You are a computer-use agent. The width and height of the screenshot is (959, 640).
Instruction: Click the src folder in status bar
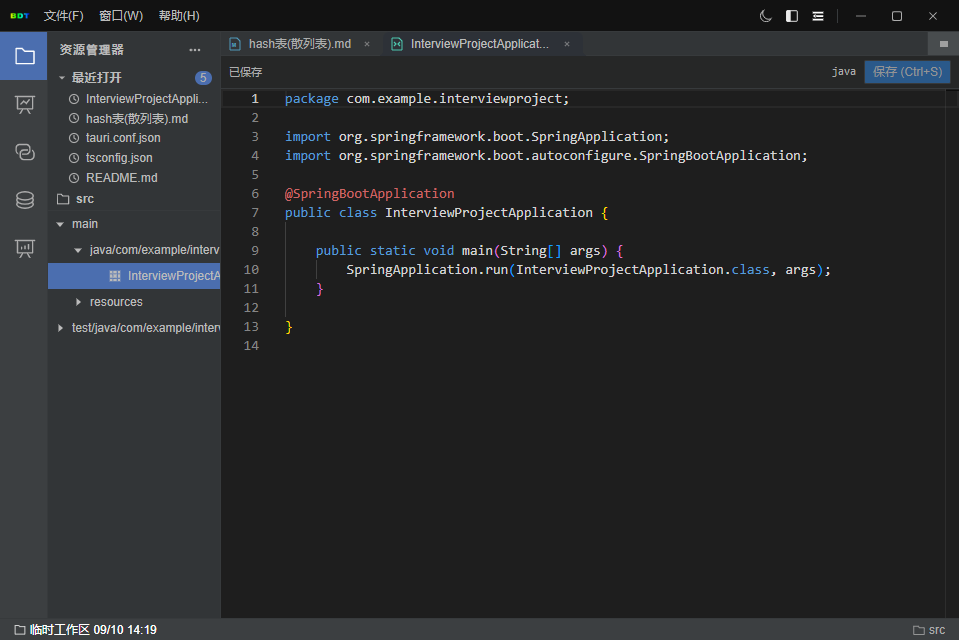pyautogui.click(x=929, y=630)
